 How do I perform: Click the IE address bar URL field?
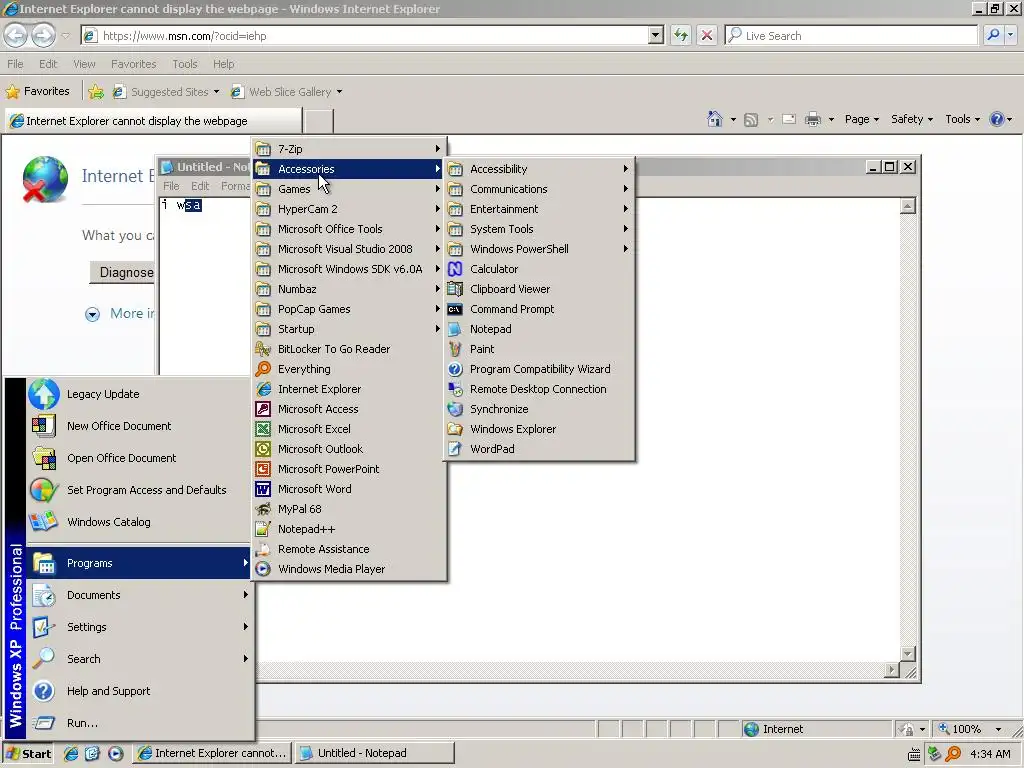pos(366,36)
